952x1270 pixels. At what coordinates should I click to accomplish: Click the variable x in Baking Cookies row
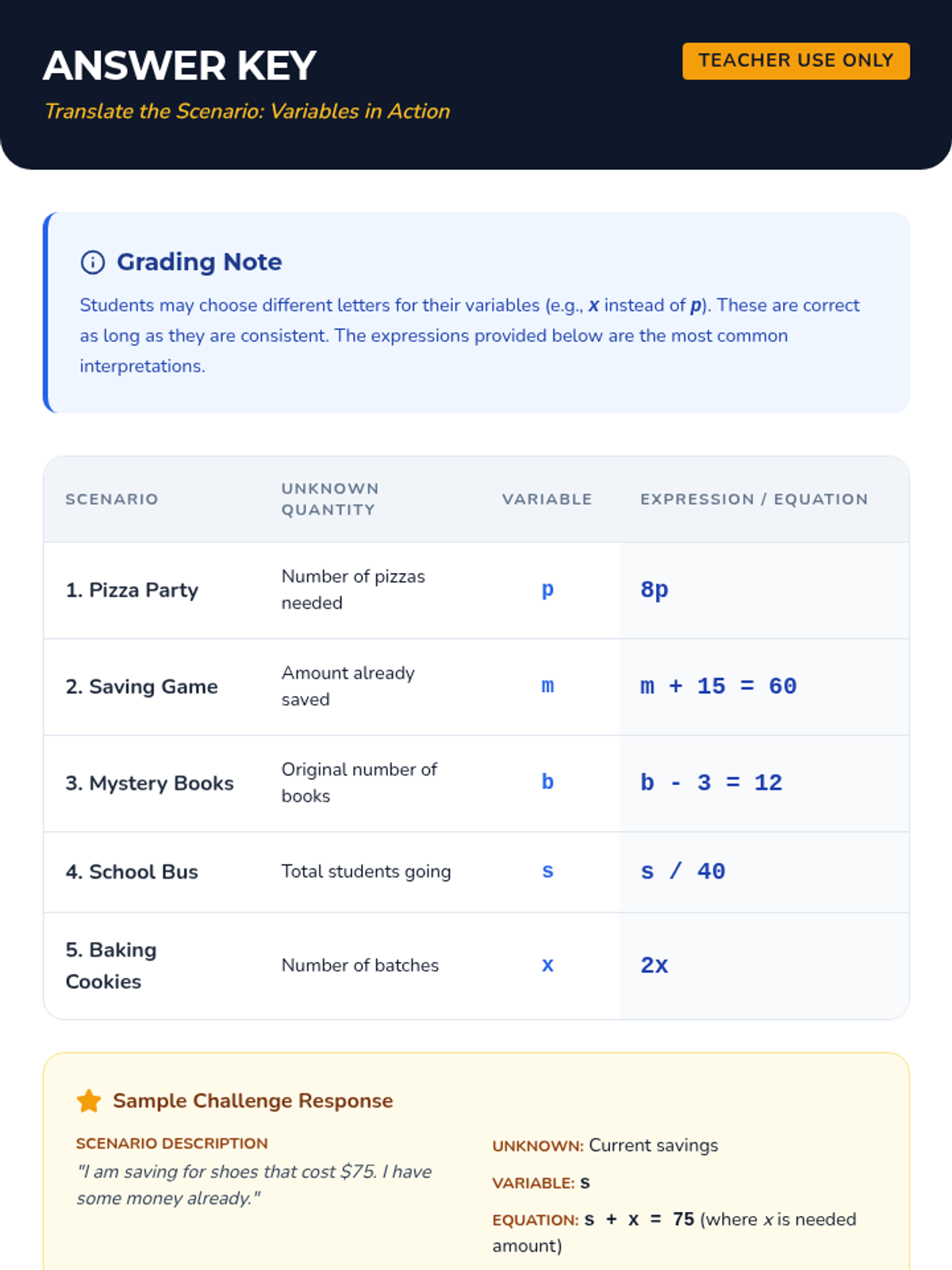(547, 965)
